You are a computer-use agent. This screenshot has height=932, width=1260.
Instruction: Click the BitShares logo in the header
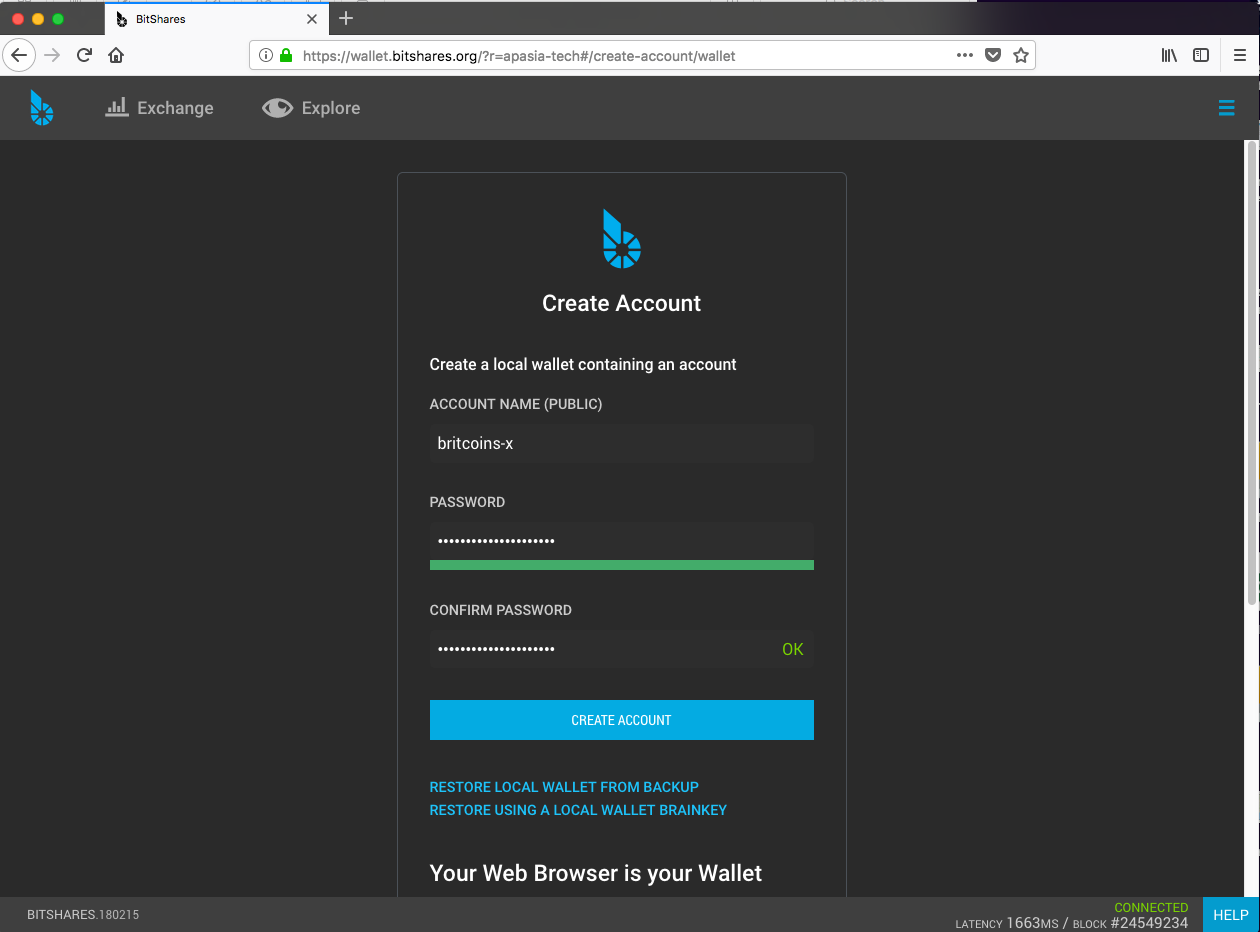click(41, 107)
